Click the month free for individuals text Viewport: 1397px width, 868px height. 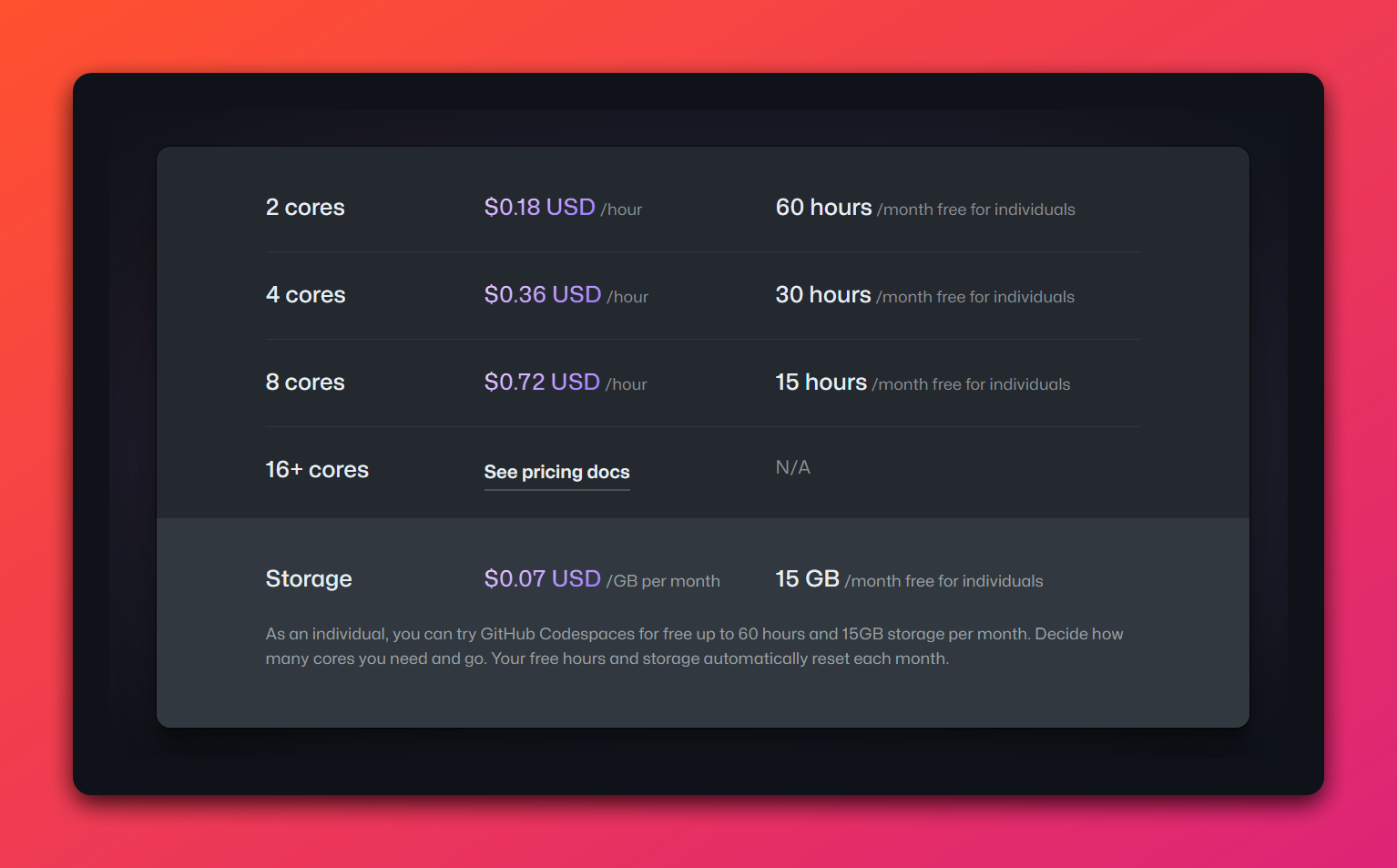coord(976,209)
